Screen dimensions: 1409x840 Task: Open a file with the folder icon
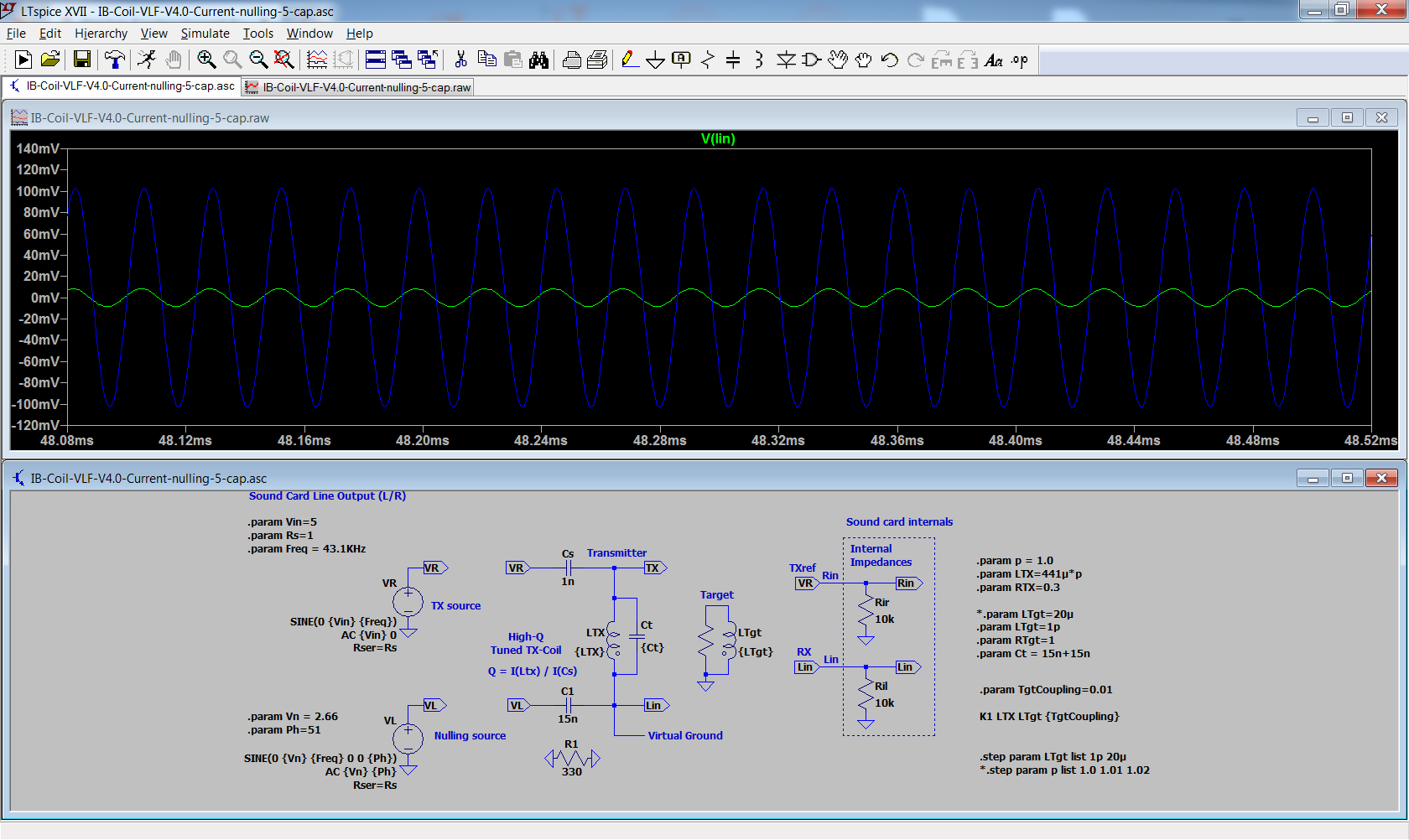(x=50, y=60)
